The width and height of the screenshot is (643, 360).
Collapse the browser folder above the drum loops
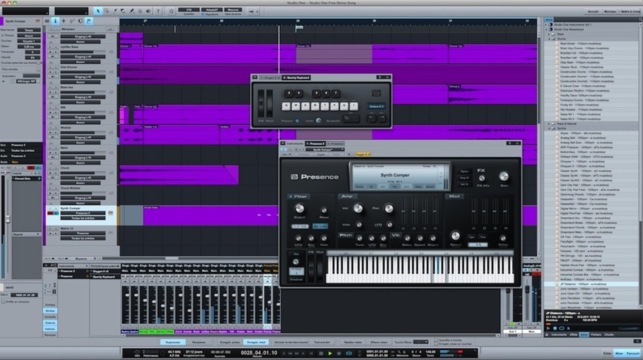[x=549, y=39]
